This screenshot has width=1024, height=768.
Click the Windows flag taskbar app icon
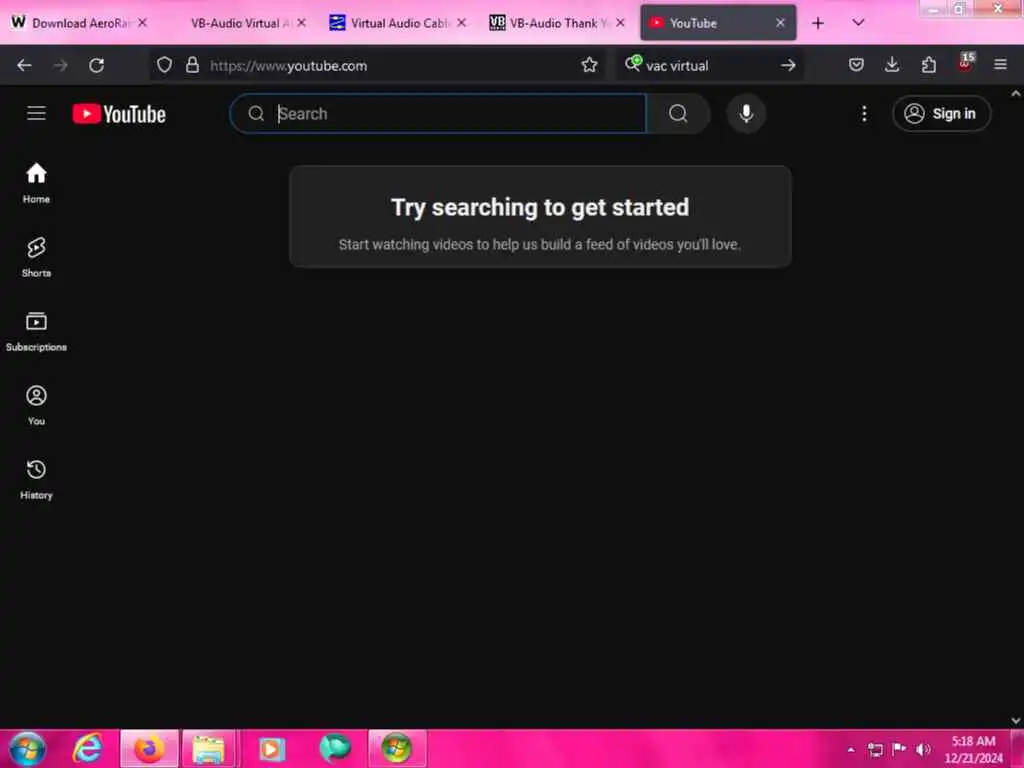[x=397, y=748]
